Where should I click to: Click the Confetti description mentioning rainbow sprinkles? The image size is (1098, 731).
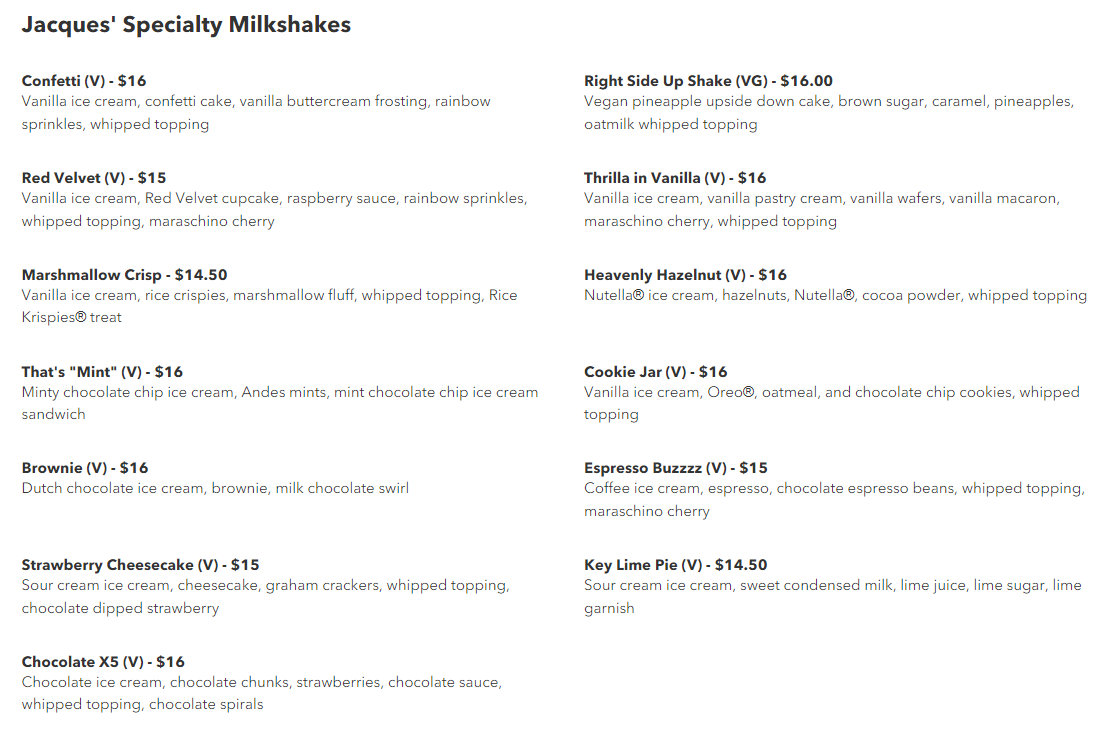pyautogui.click(x=256, y=113)
